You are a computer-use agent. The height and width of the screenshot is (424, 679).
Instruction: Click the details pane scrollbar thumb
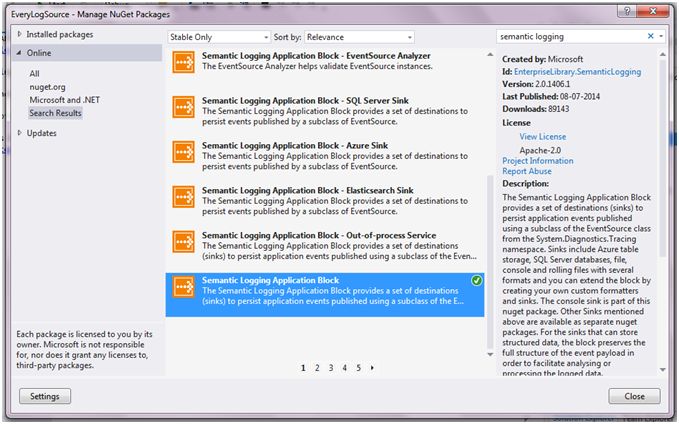coord(663,158)
